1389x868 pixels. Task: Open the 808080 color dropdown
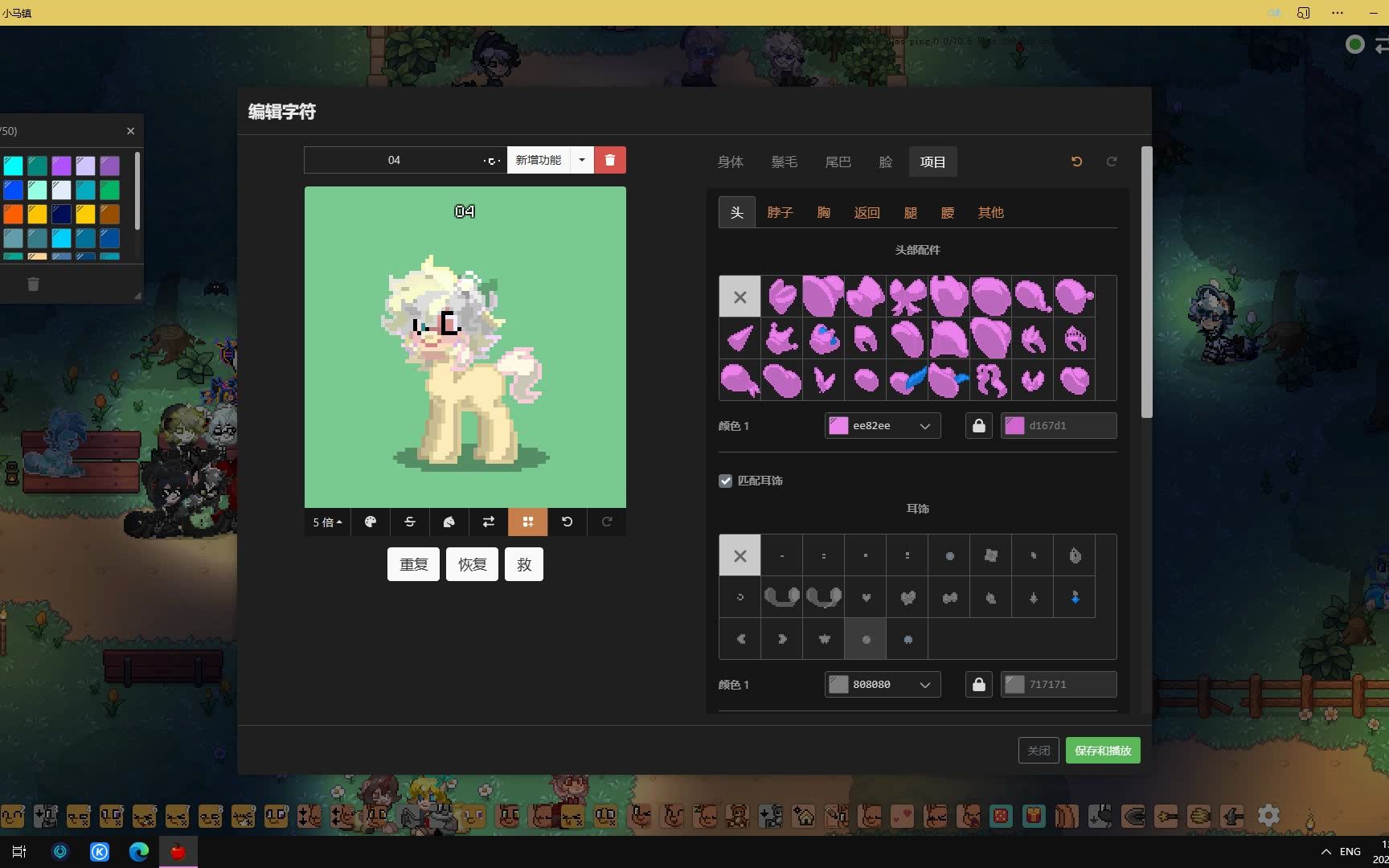pos(883,685)
